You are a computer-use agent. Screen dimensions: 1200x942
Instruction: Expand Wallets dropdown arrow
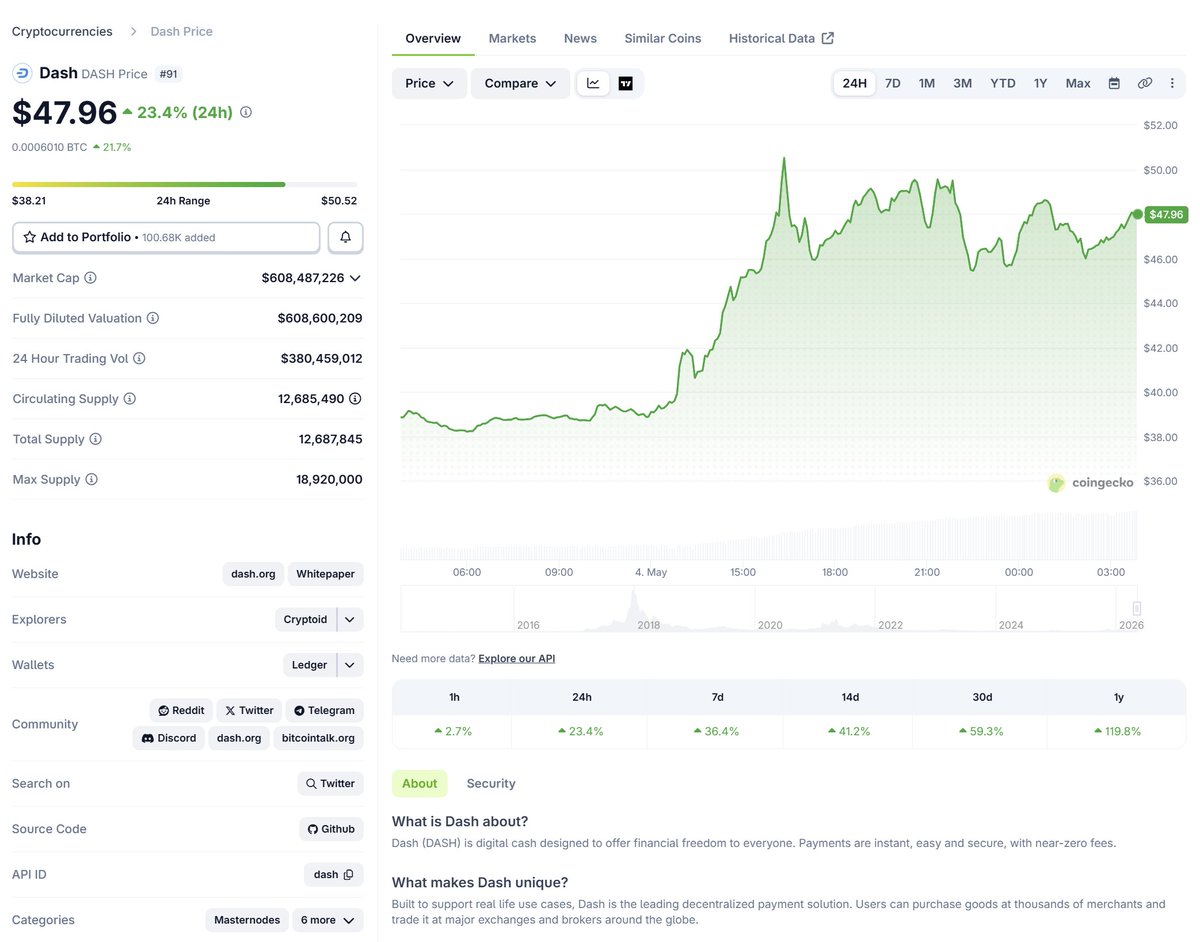coord(350,665)
